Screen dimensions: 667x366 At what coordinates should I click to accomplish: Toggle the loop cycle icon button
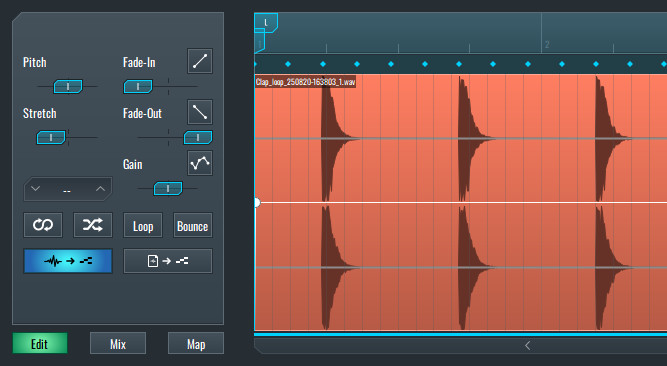point(43,225)
